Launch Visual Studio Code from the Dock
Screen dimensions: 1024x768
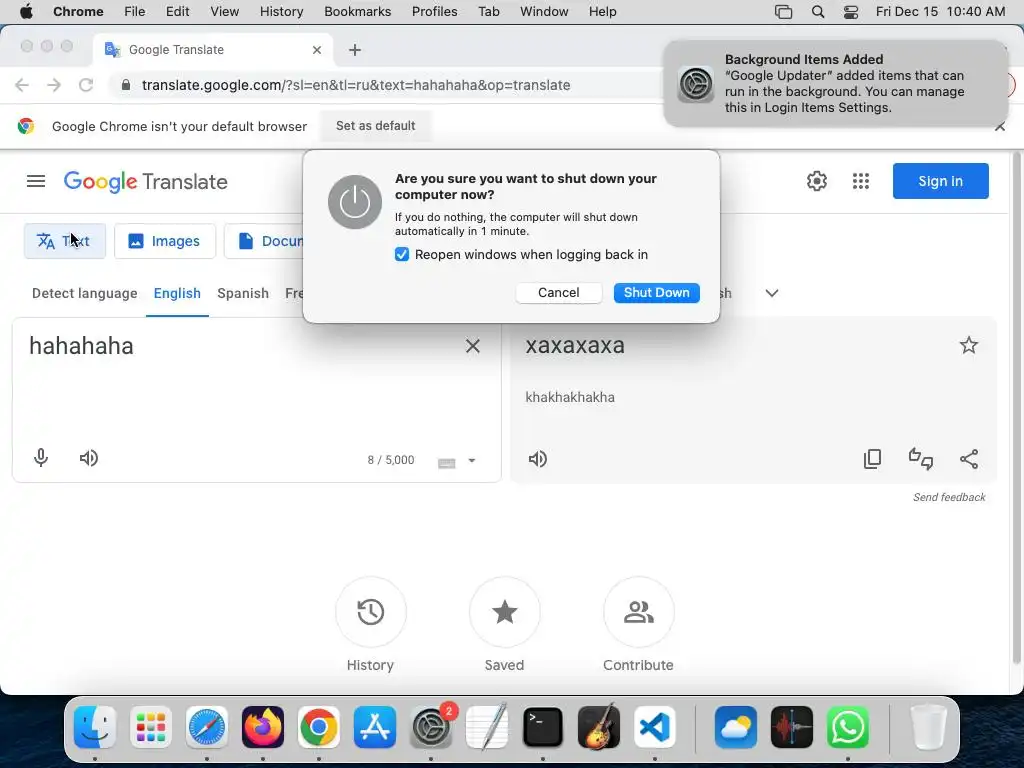(x=655, y=727)
